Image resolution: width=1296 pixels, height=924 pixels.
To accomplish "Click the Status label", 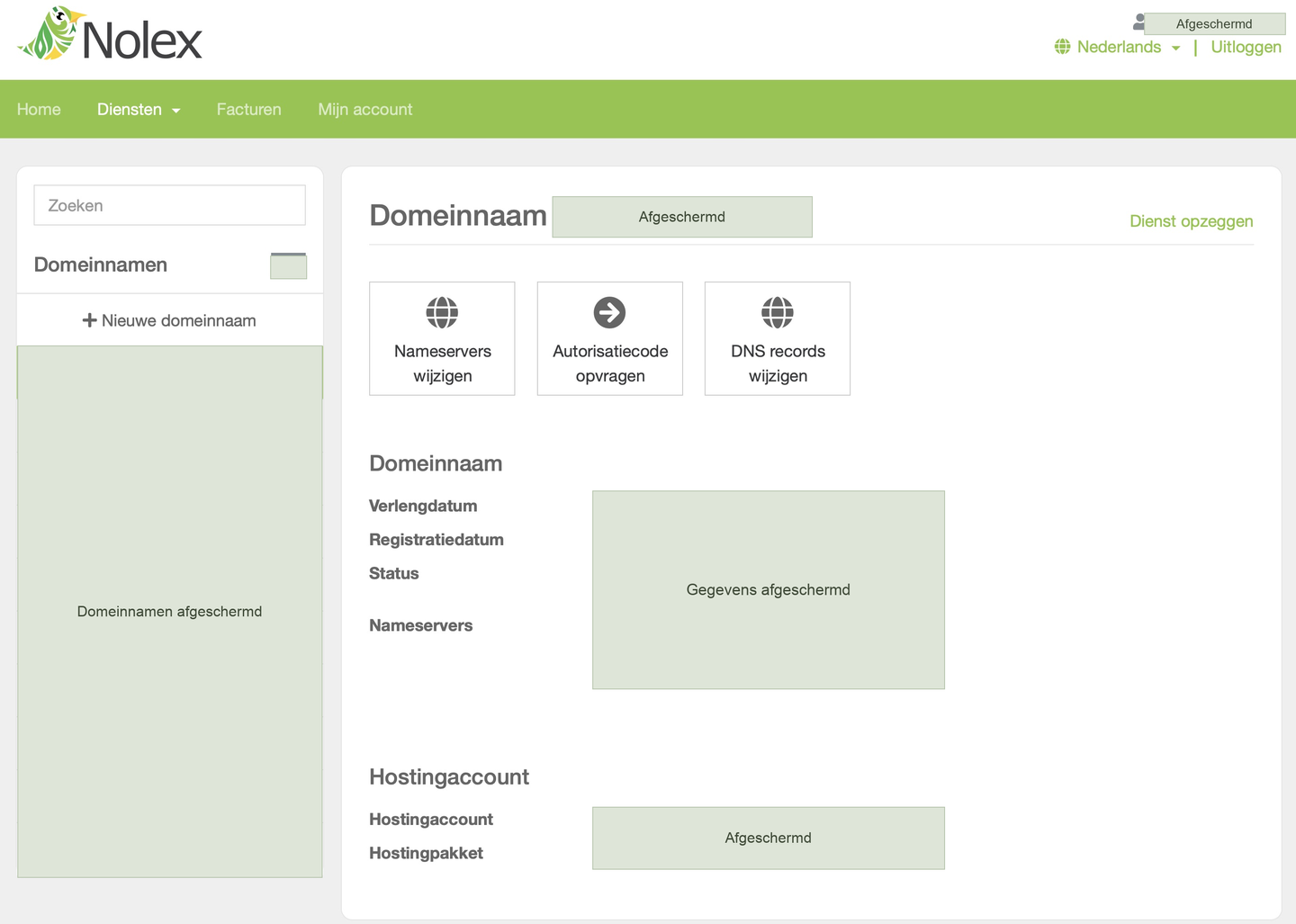I will tap(394, 573).
